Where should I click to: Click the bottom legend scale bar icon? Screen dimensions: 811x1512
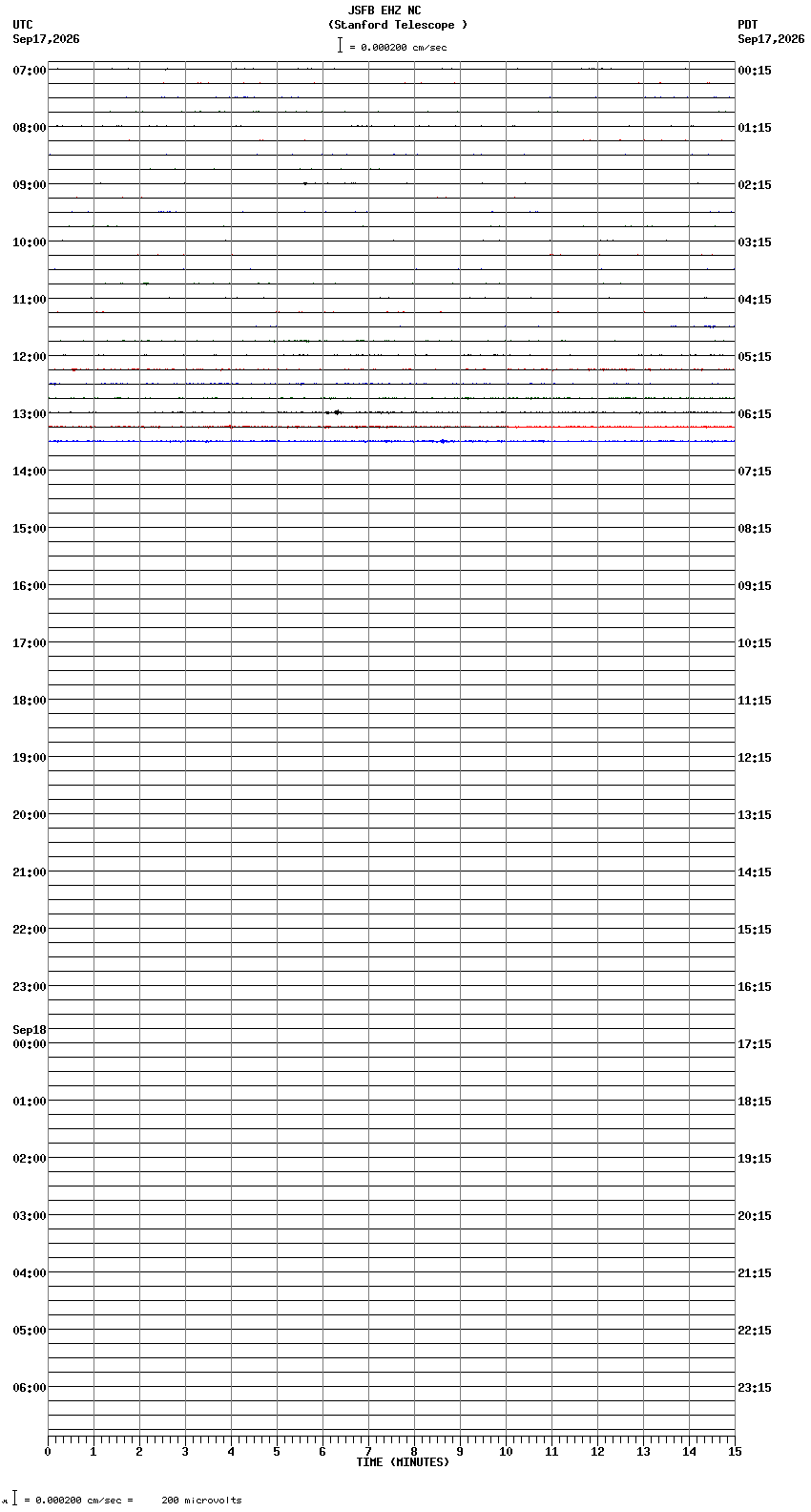click(x=14, y=1499)
